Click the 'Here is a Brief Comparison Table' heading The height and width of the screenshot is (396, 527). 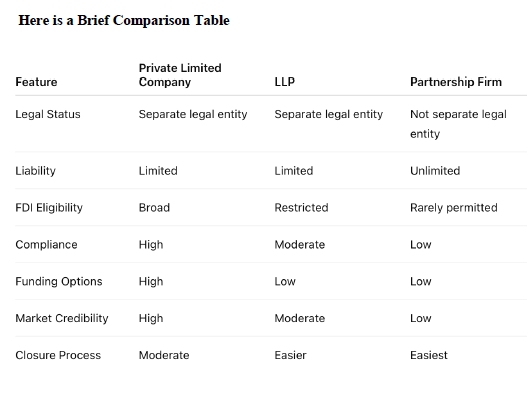pos(124,21)
